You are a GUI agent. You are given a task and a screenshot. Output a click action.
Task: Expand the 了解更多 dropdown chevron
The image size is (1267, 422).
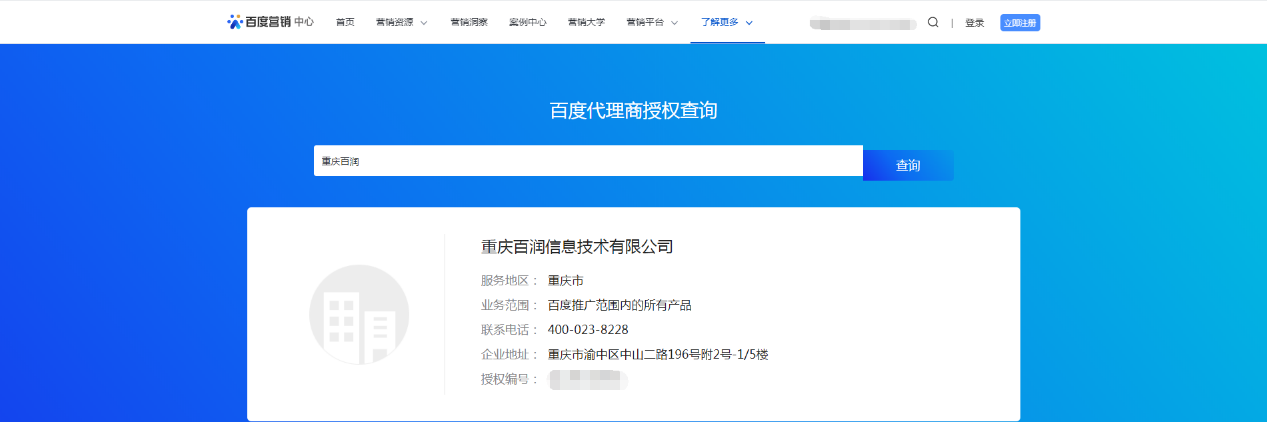point(749,22)
